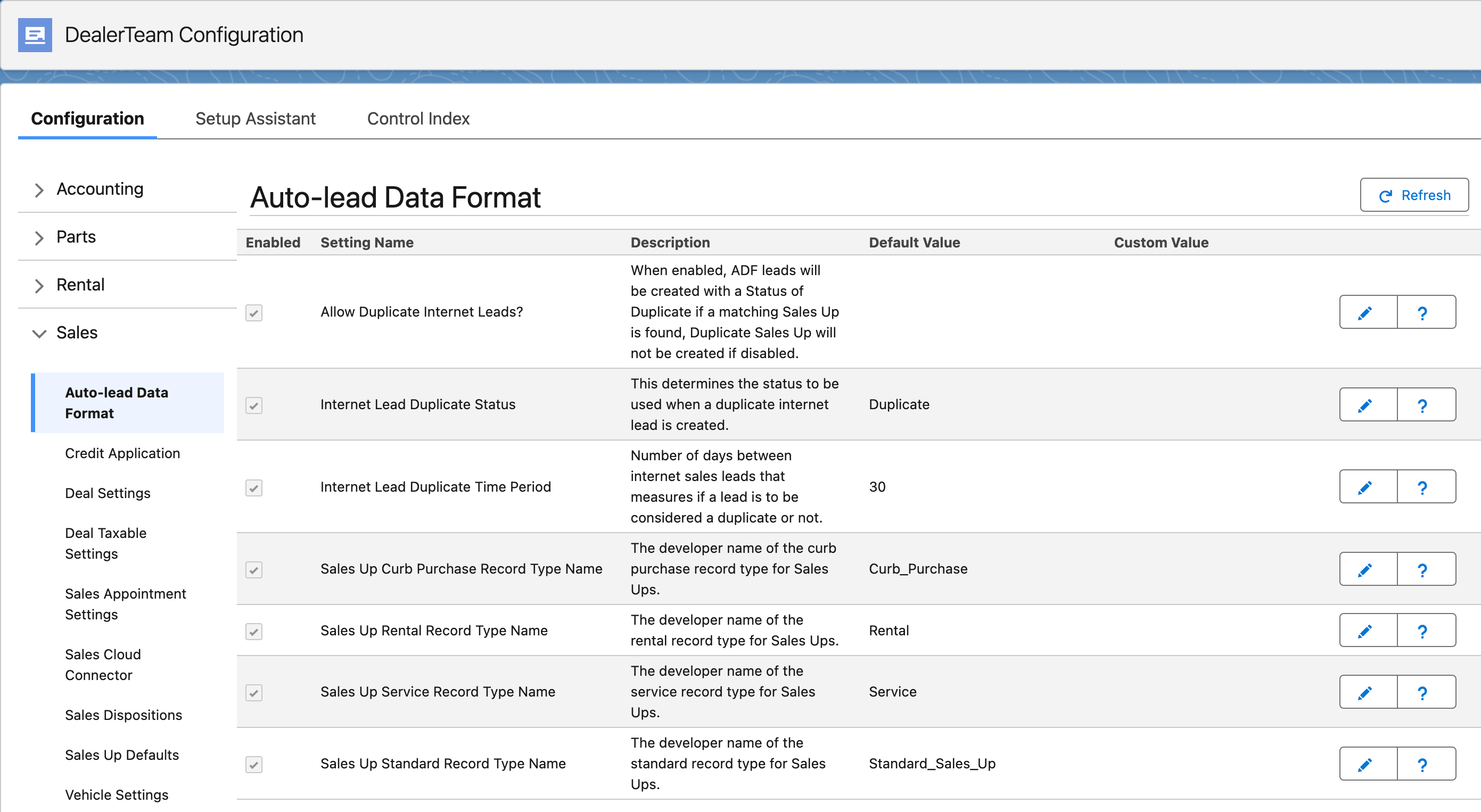1481x812 pixels.
Task: Edit the Internet Lead Duplicate Time Period
Action: pyautogui.click(x=1368, y=487)
